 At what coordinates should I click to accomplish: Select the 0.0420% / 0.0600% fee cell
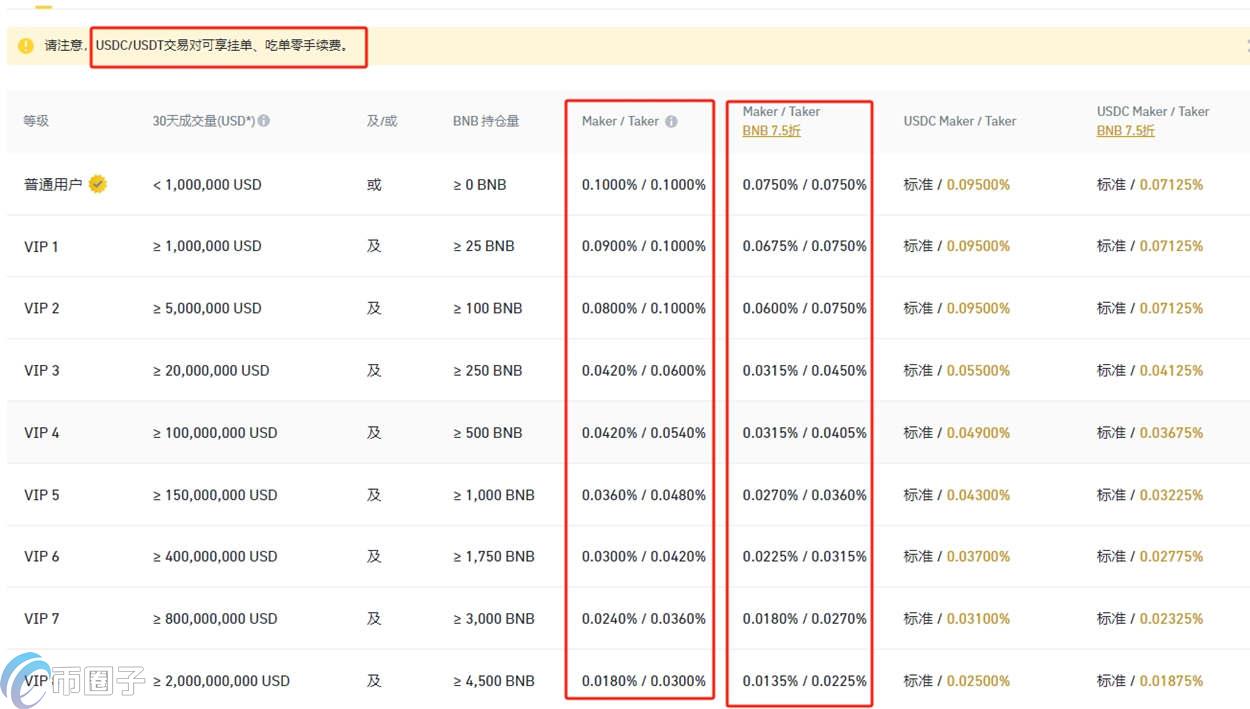point(644,370)
